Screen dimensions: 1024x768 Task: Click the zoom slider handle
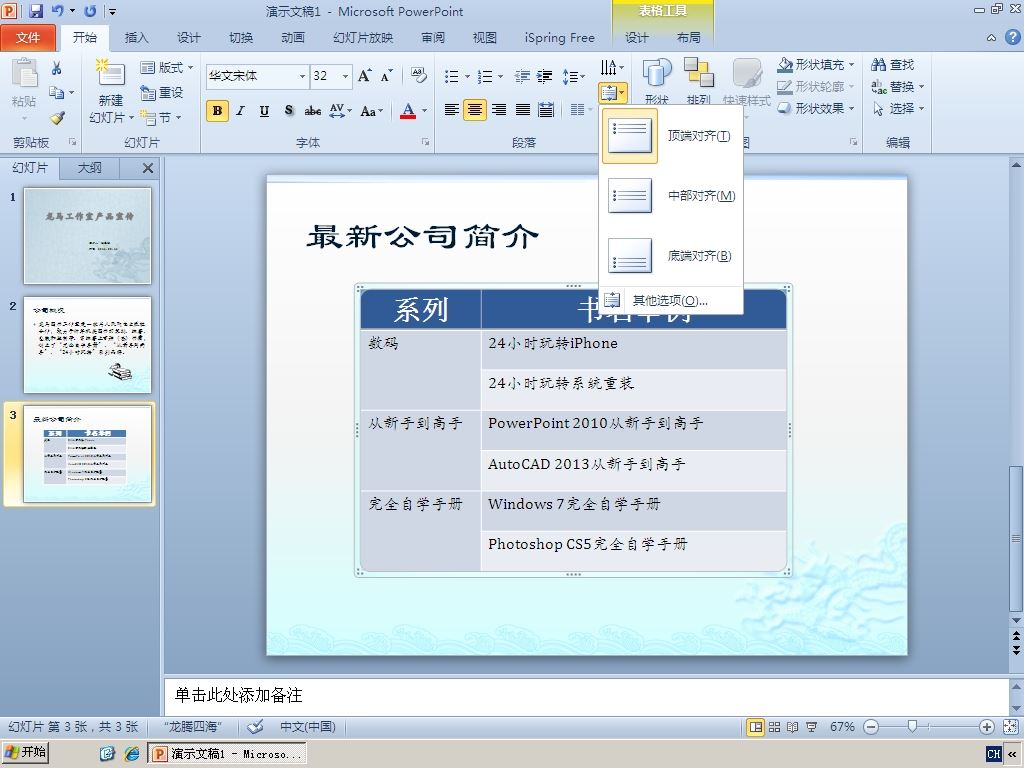(x=912, y=726)
